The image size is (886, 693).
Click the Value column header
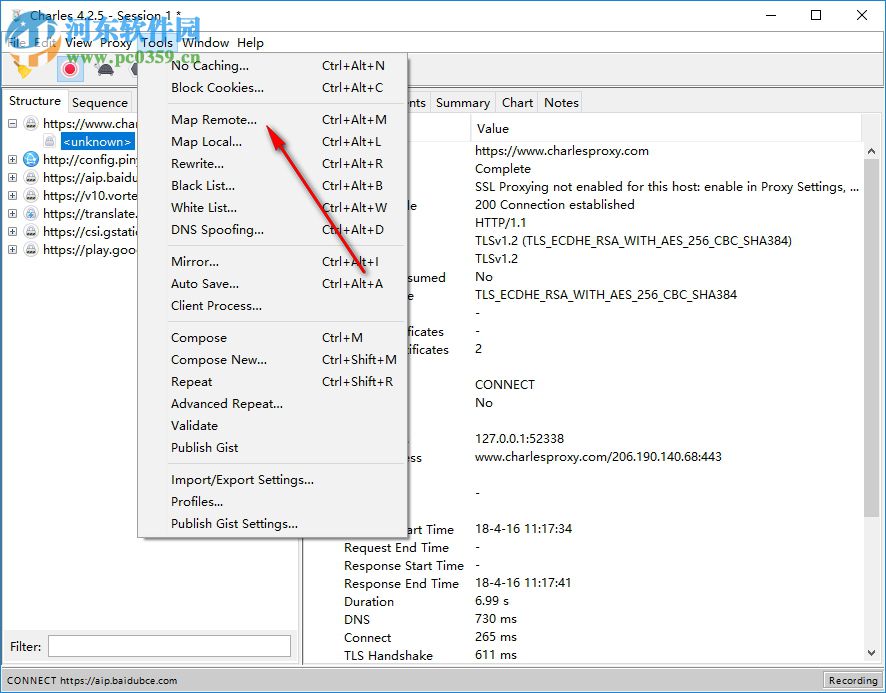[x=666, y=129]
